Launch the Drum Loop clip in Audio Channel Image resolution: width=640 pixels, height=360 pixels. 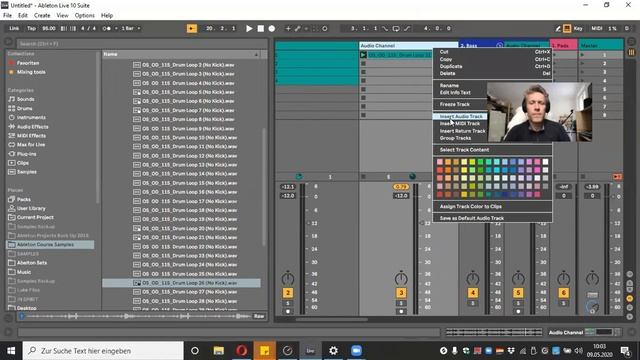coord(363,55)
